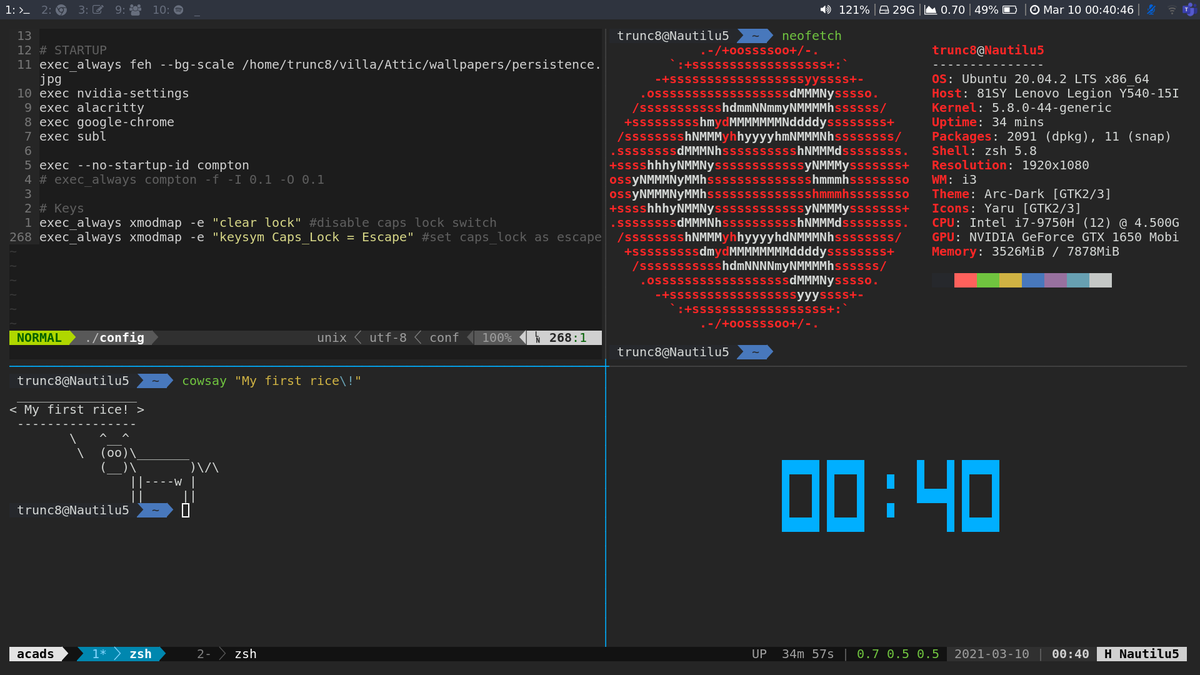
Task: Click the green swatch in neofetch palette
Action: pyautogui.click(x=988, y=281)
